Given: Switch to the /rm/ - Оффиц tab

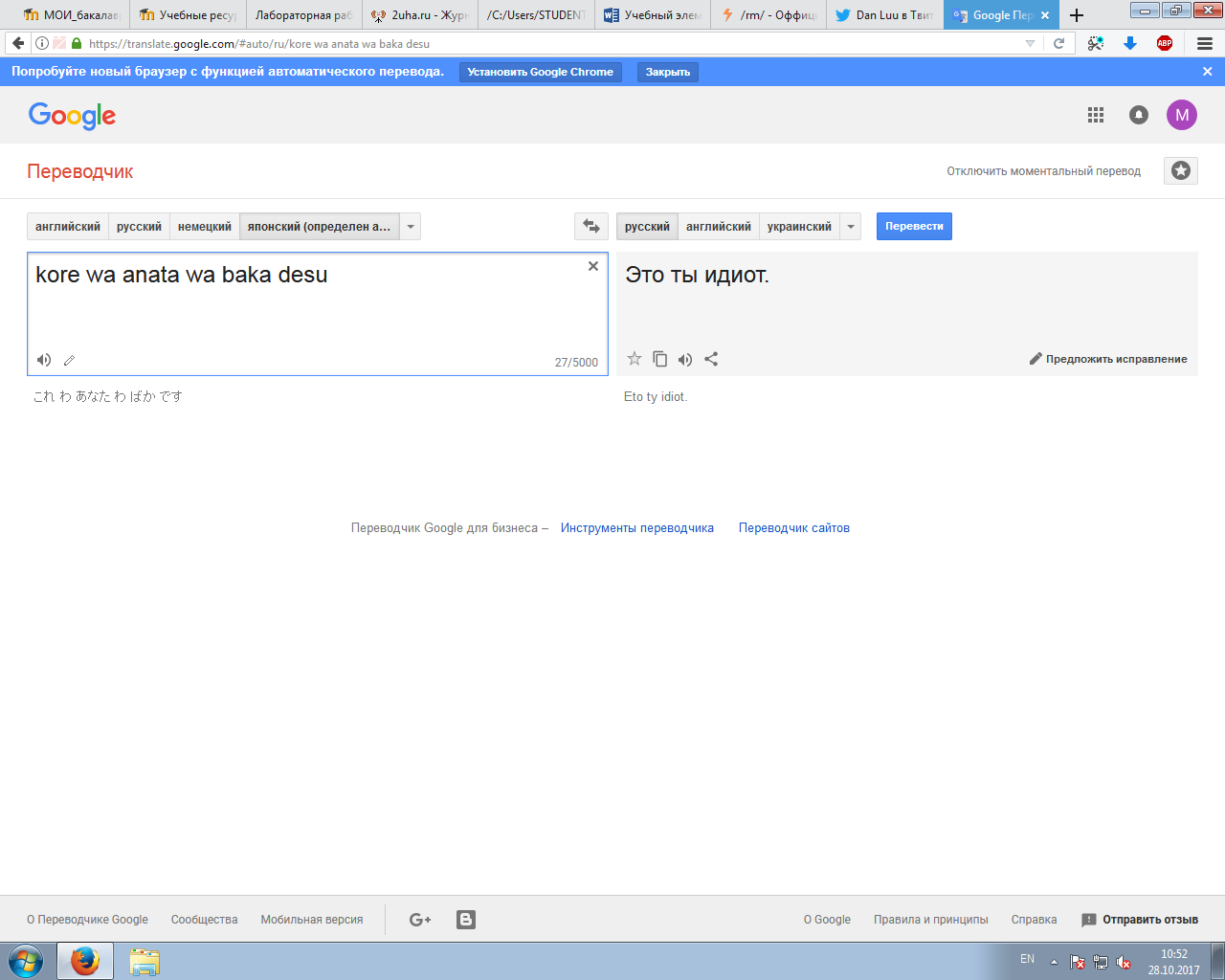Looking at the screenshot, I should (768, 15).
